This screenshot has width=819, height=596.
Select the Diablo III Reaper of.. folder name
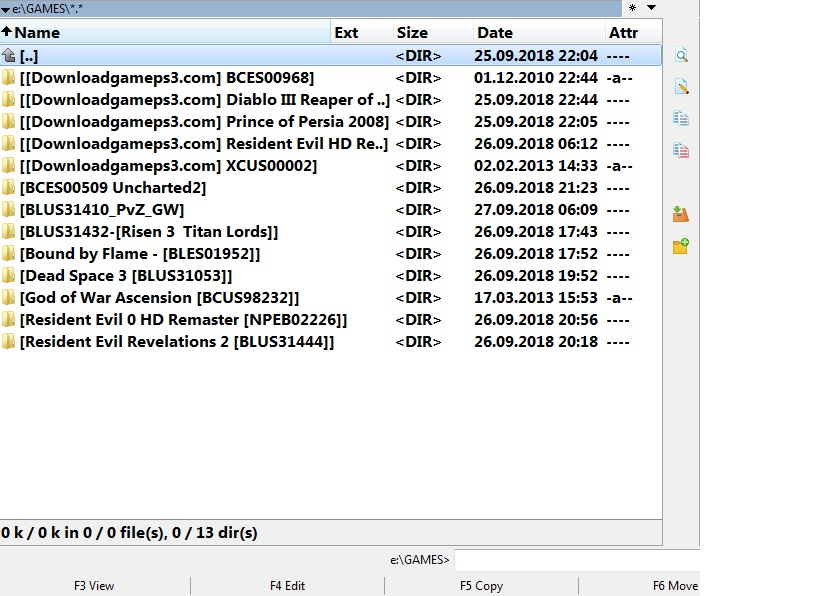(205, 100)
